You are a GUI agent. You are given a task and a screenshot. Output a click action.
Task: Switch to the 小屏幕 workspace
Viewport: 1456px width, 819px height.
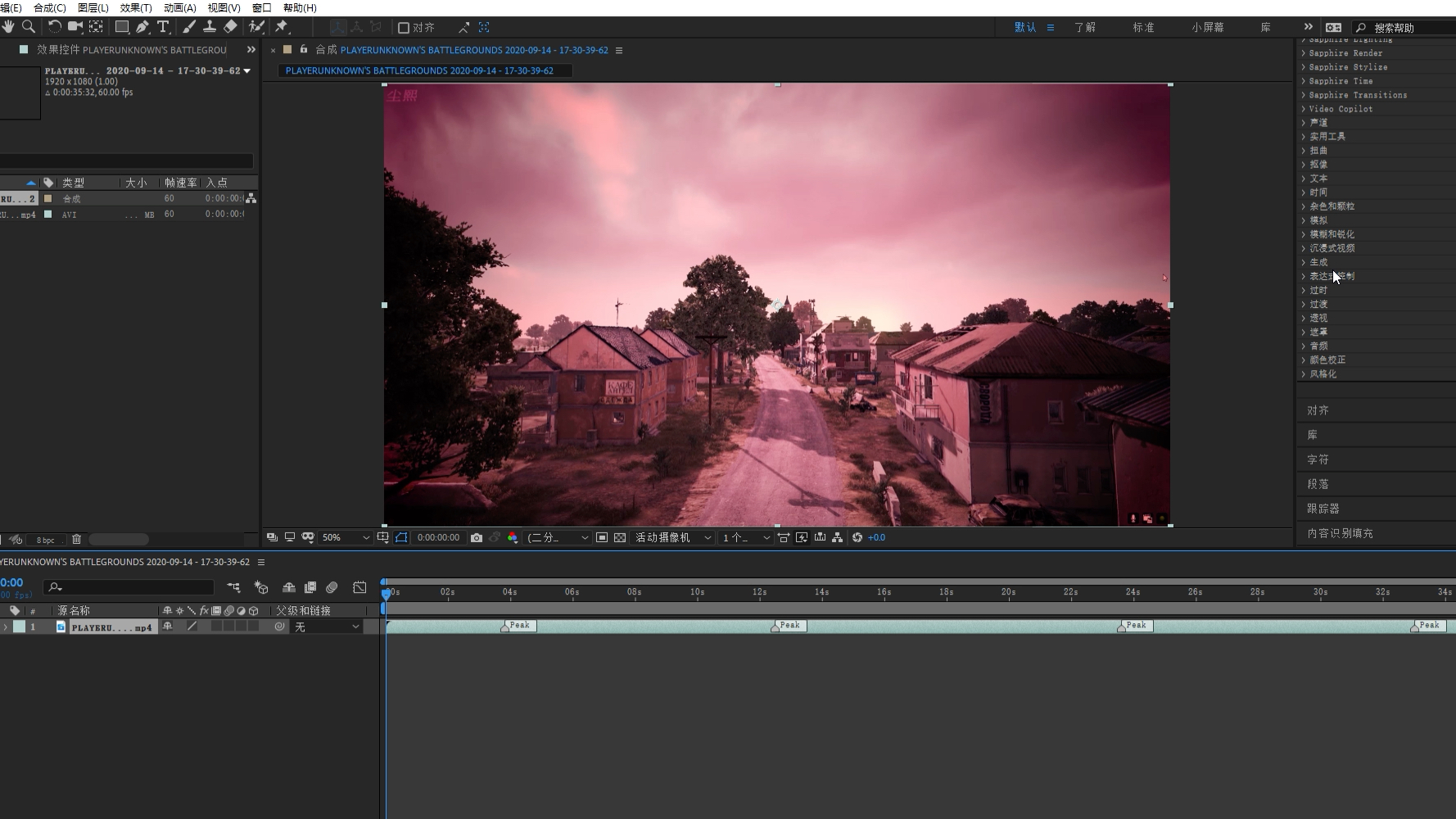pos(1207,27)
